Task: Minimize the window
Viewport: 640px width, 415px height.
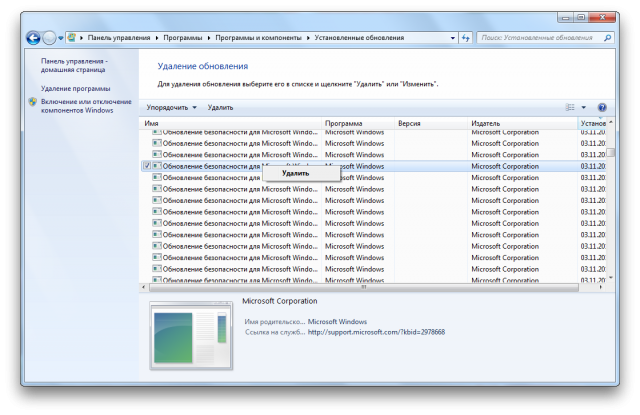Action: click(565, 18)
